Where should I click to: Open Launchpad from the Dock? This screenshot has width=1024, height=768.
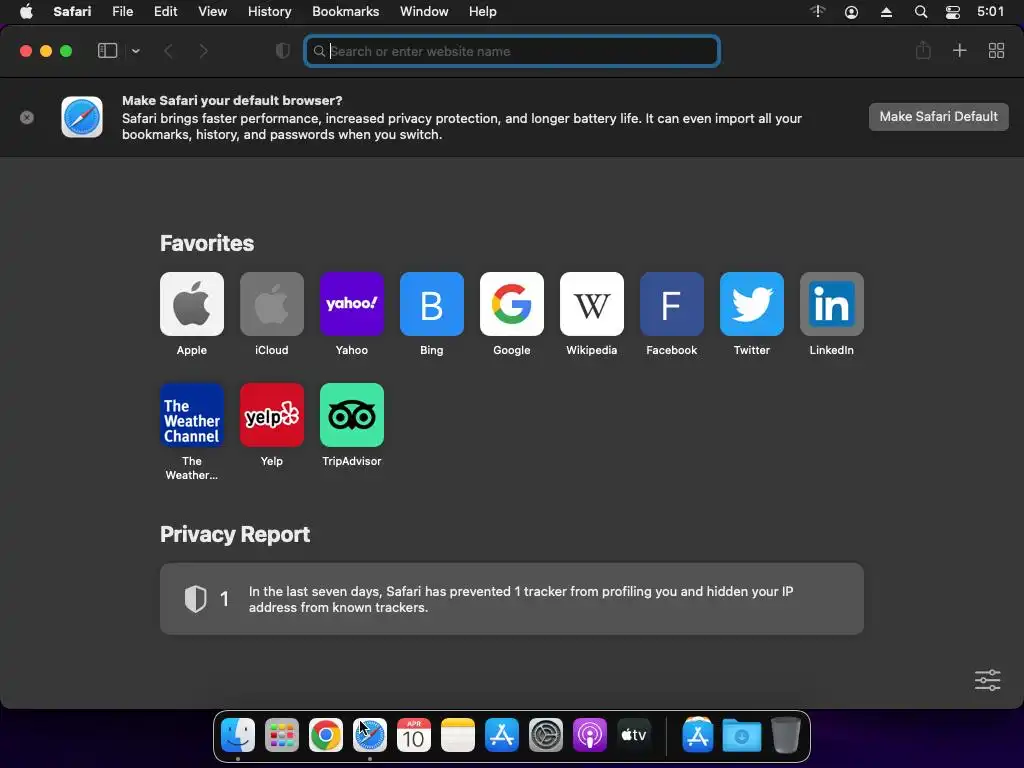pyautogui.click(x=282, y=735)
